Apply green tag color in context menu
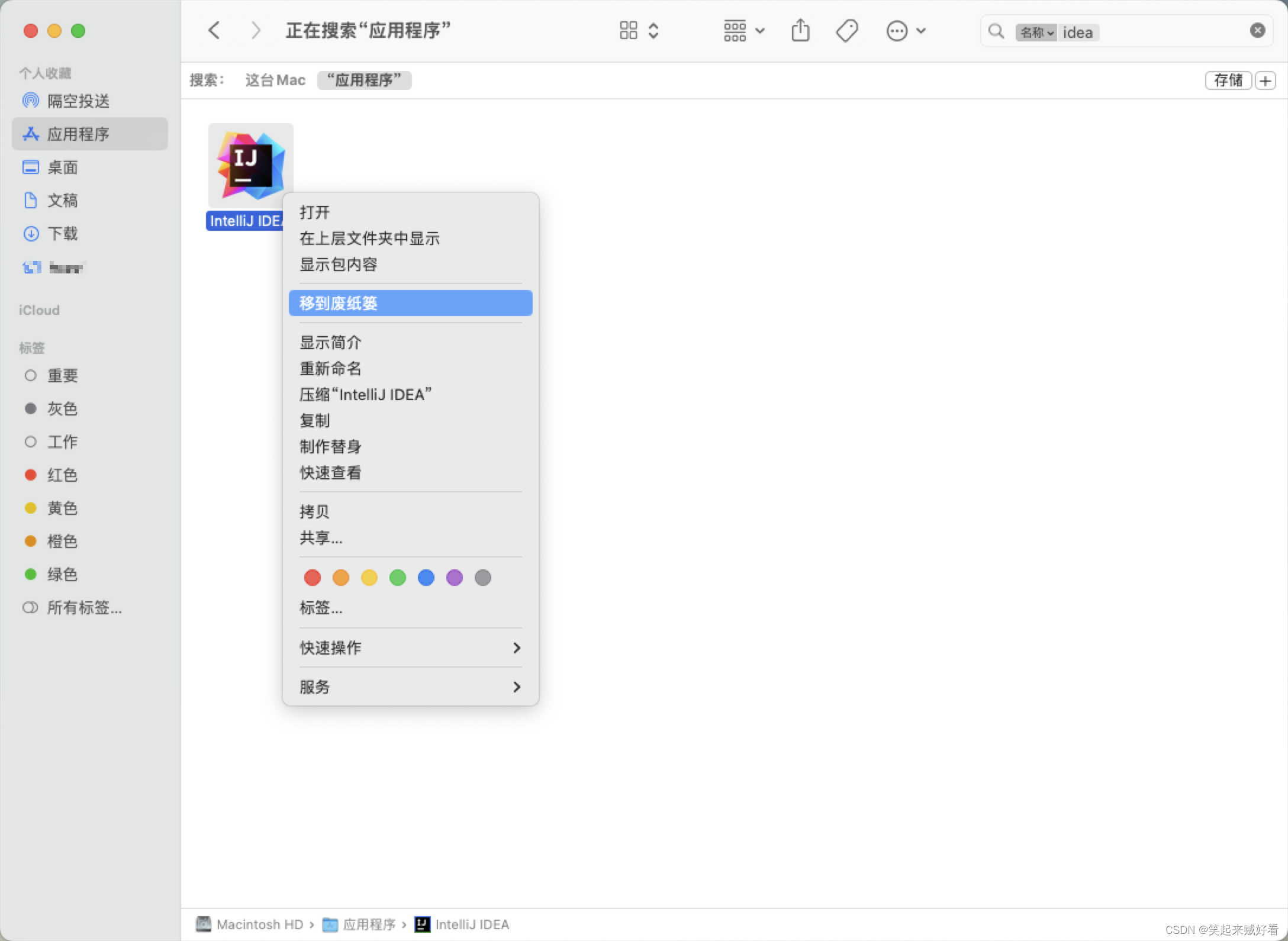The height and width of the screenshot is (941, 1288). pos(398,578)
